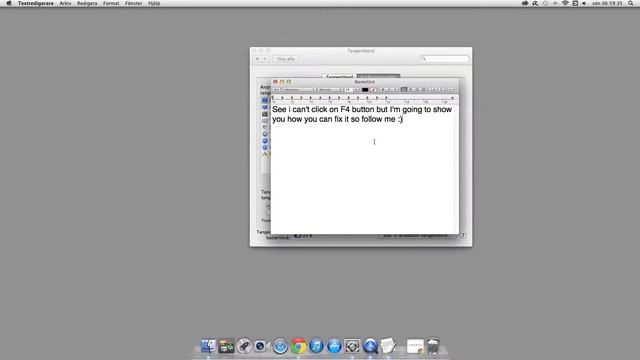Open Google Chrome from the Dock

pyautogui.click(x=298, y=346)
